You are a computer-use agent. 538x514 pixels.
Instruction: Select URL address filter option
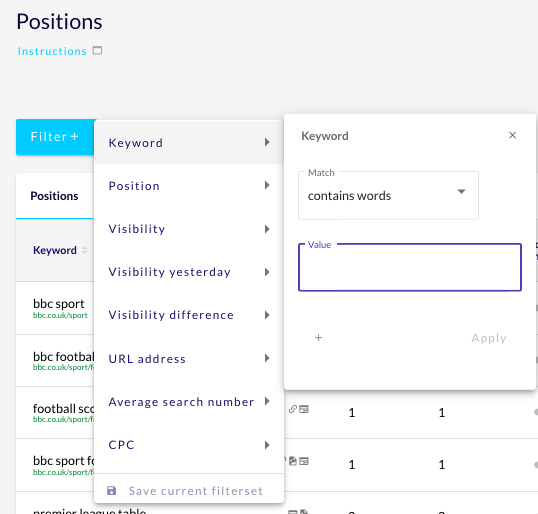coord(189,359)
